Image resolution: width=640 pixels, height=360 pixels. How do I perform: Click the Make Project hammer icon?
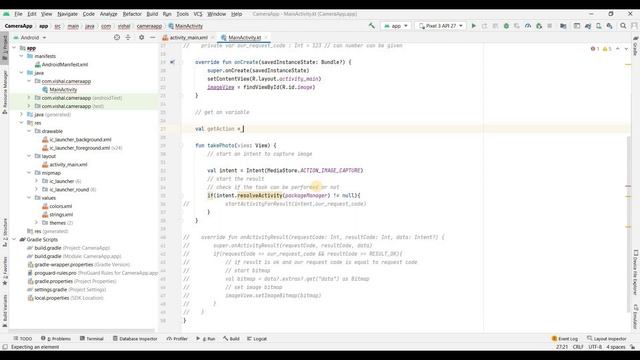371,26
